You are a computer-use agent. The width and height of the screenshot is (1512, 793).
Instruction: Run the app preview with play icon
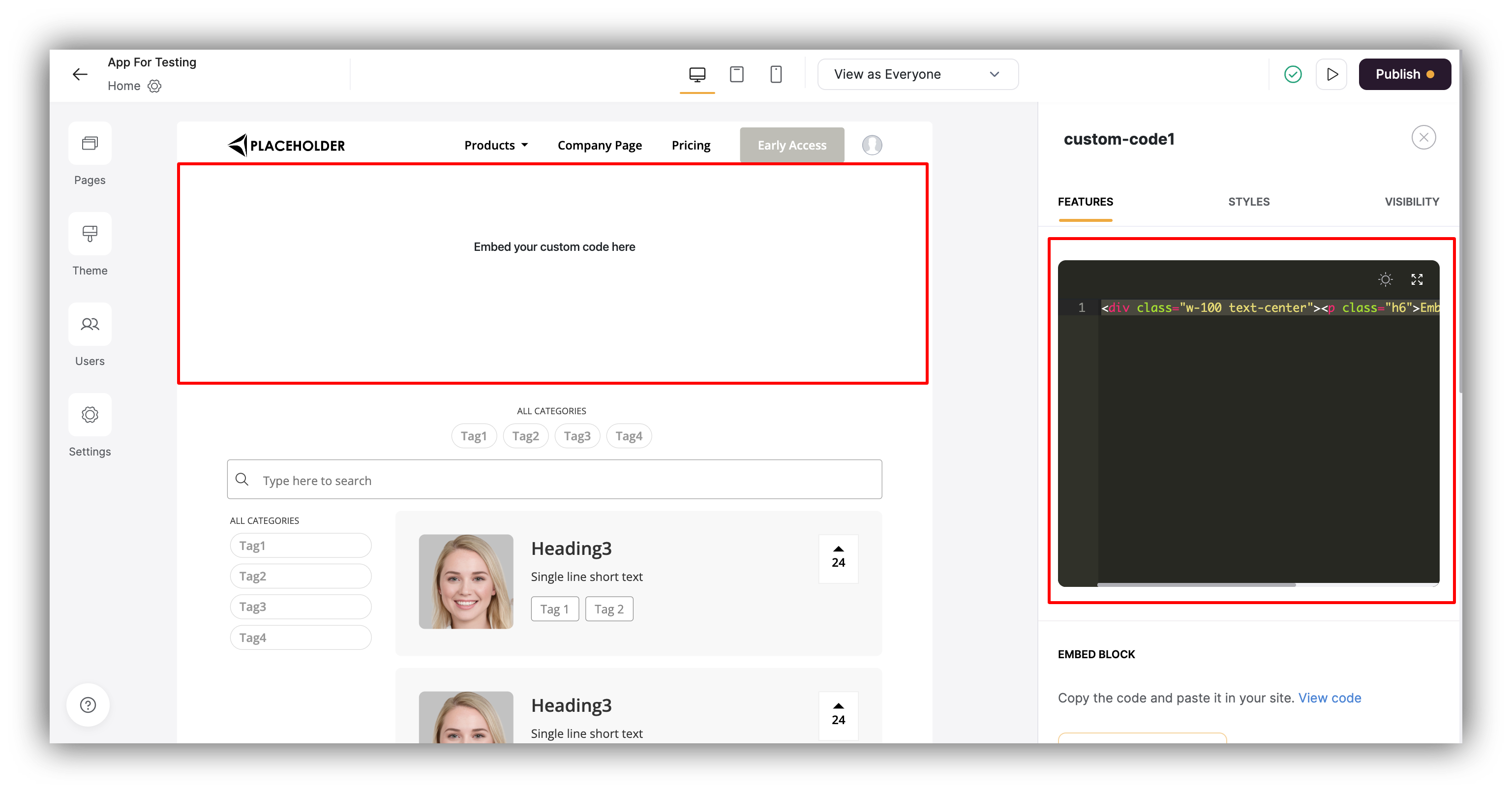pos(1332,74)
